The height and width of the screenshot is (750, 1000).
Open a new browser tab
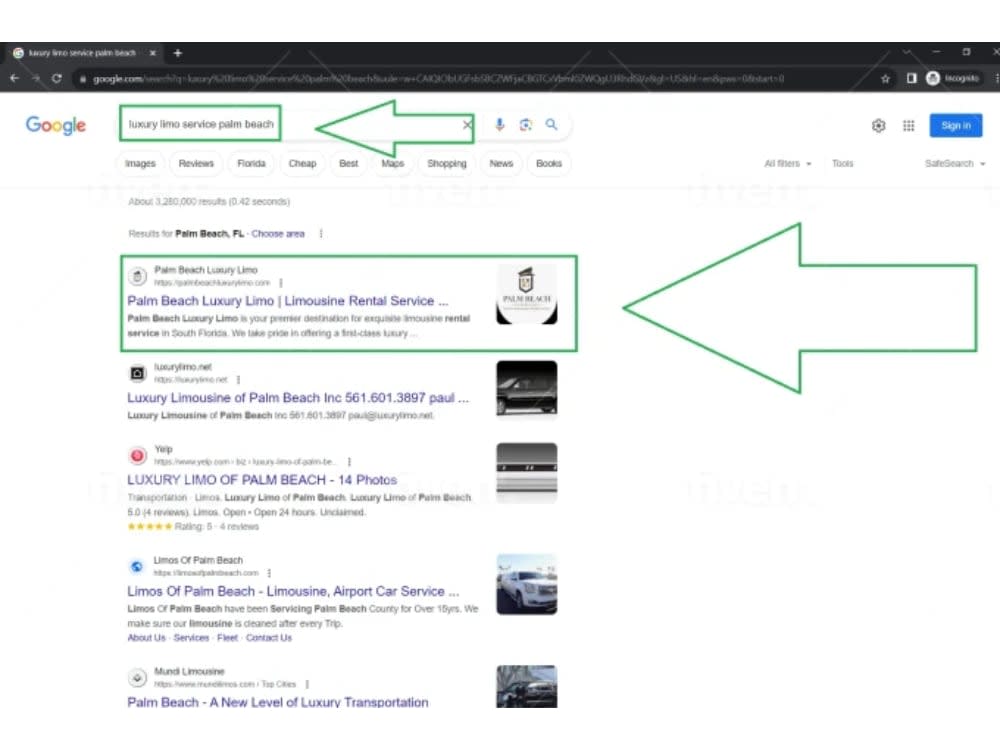click(178, 53)
